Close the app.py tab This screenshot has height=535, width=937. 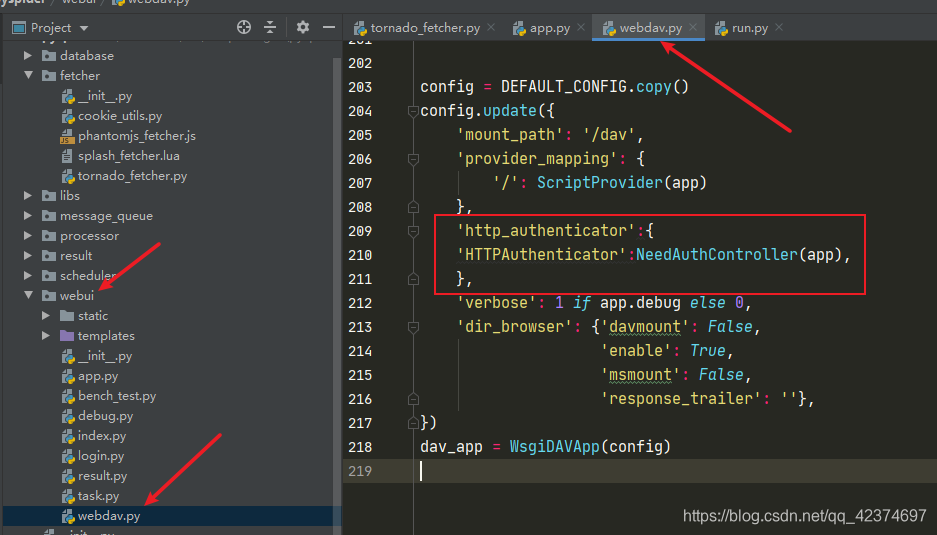click(581, 27)
